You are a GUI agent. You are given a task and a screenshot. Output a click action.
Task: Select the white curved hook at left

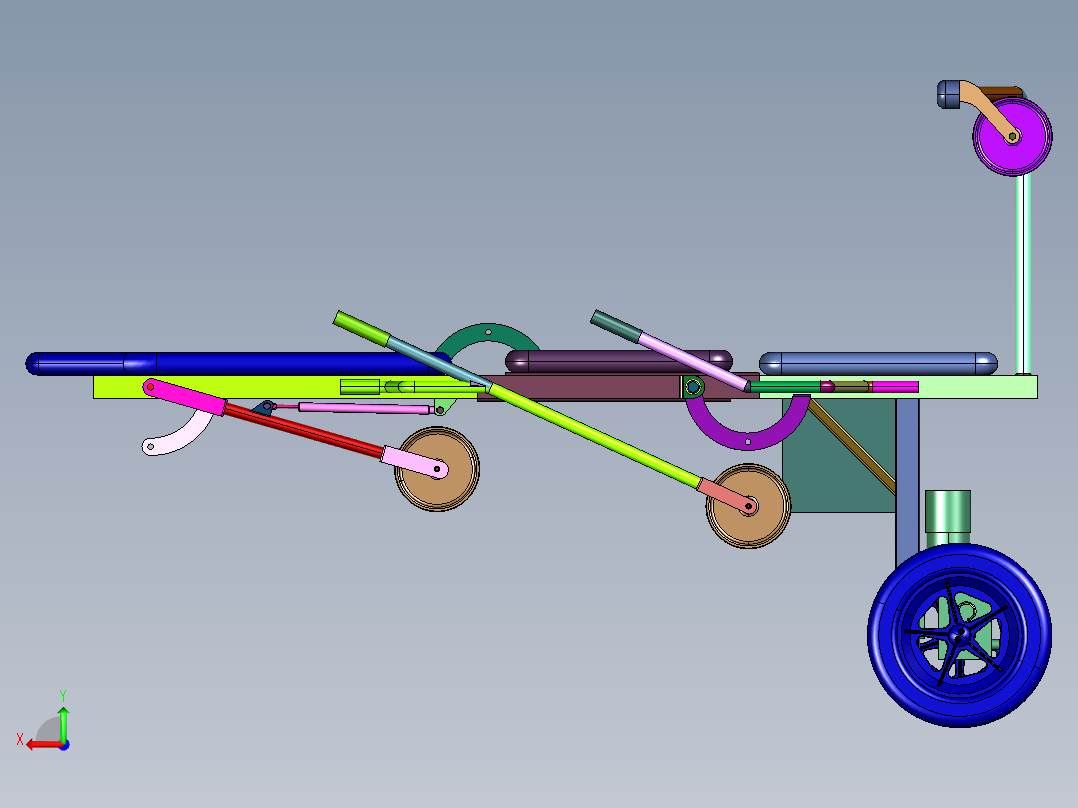click(185, 435)
